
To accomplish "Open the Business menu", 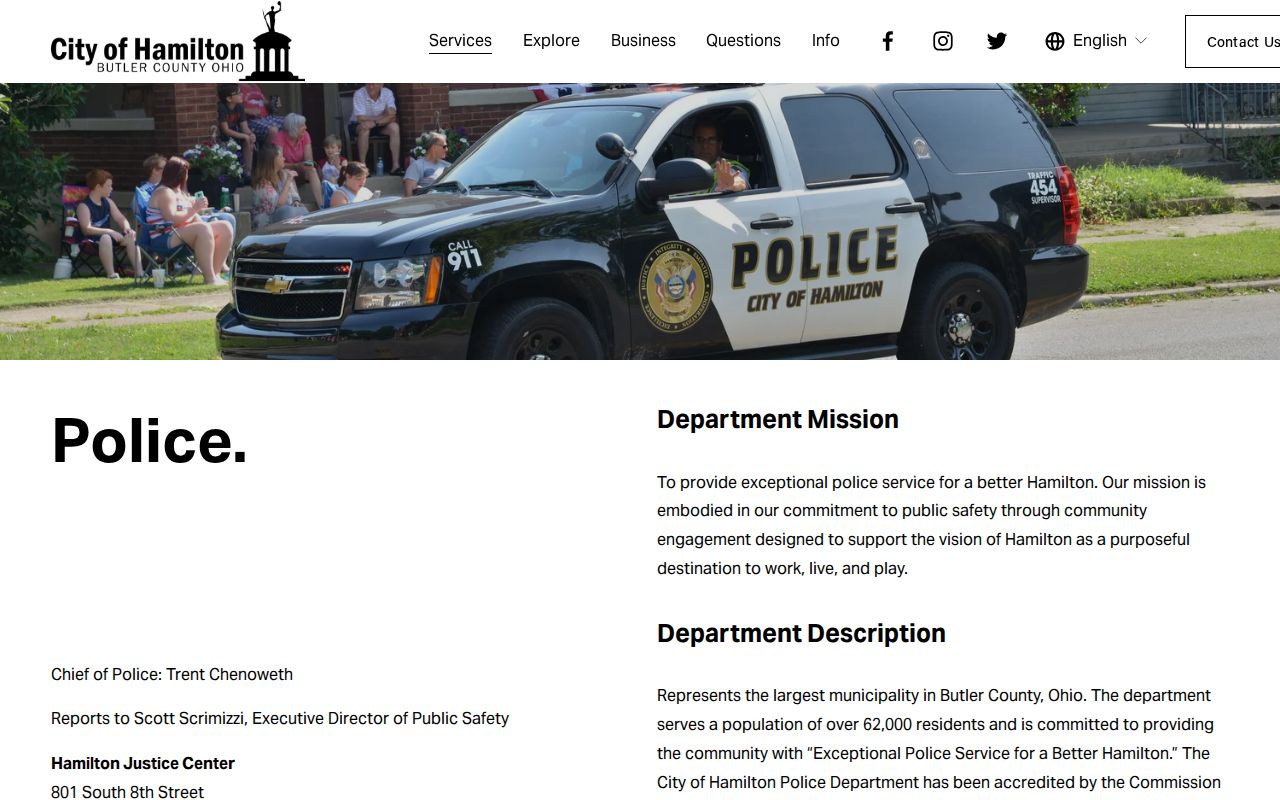I will tap(643, 41).
